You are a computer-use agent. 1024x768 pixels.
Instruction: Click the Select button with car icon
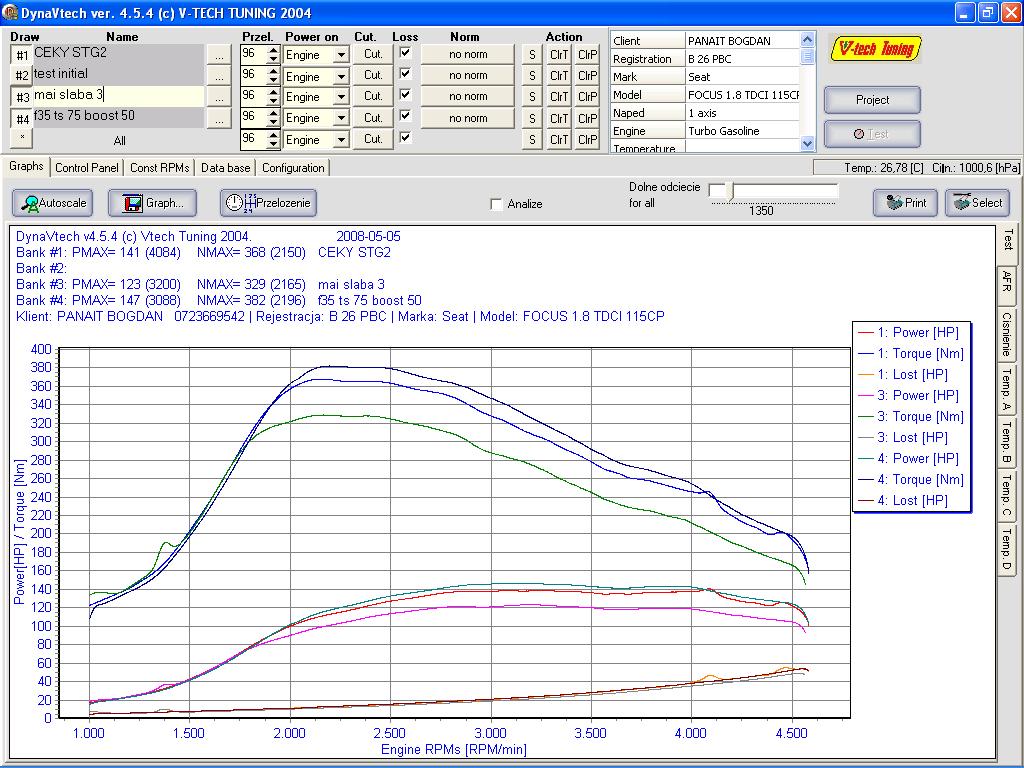[975, 203]
